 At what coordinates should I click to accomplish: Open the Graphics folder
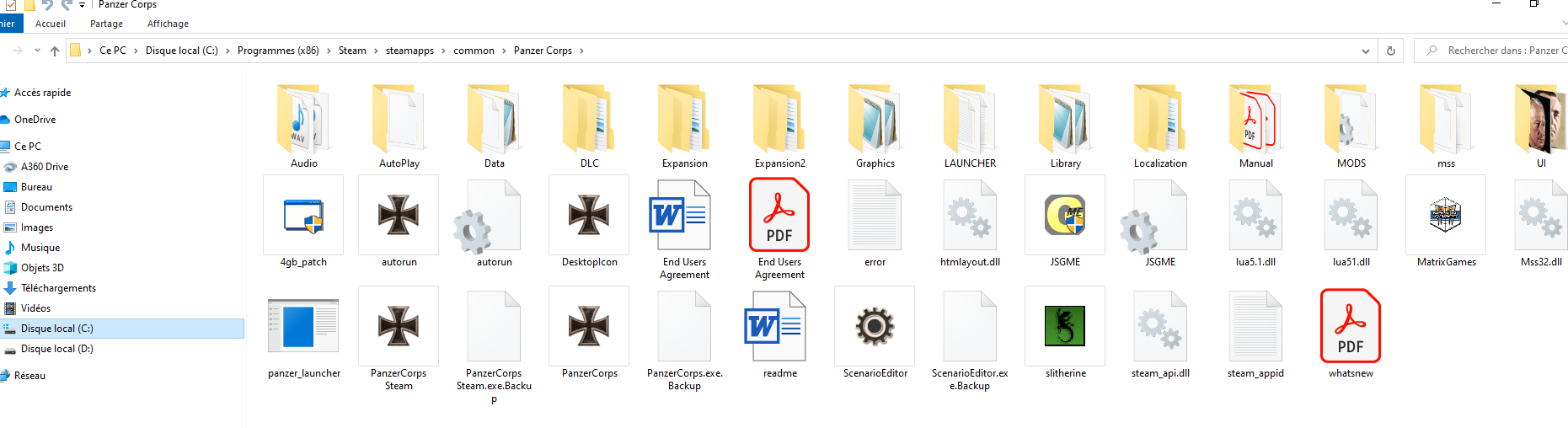(x=875, y=126)
